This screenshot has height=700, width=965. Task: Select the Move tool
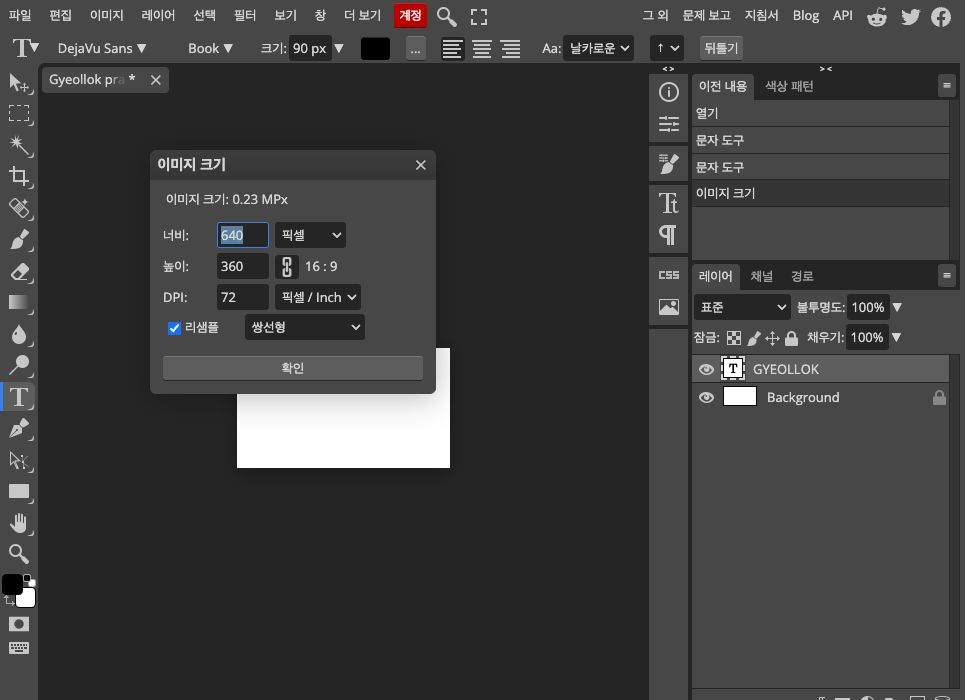[19, 82]
